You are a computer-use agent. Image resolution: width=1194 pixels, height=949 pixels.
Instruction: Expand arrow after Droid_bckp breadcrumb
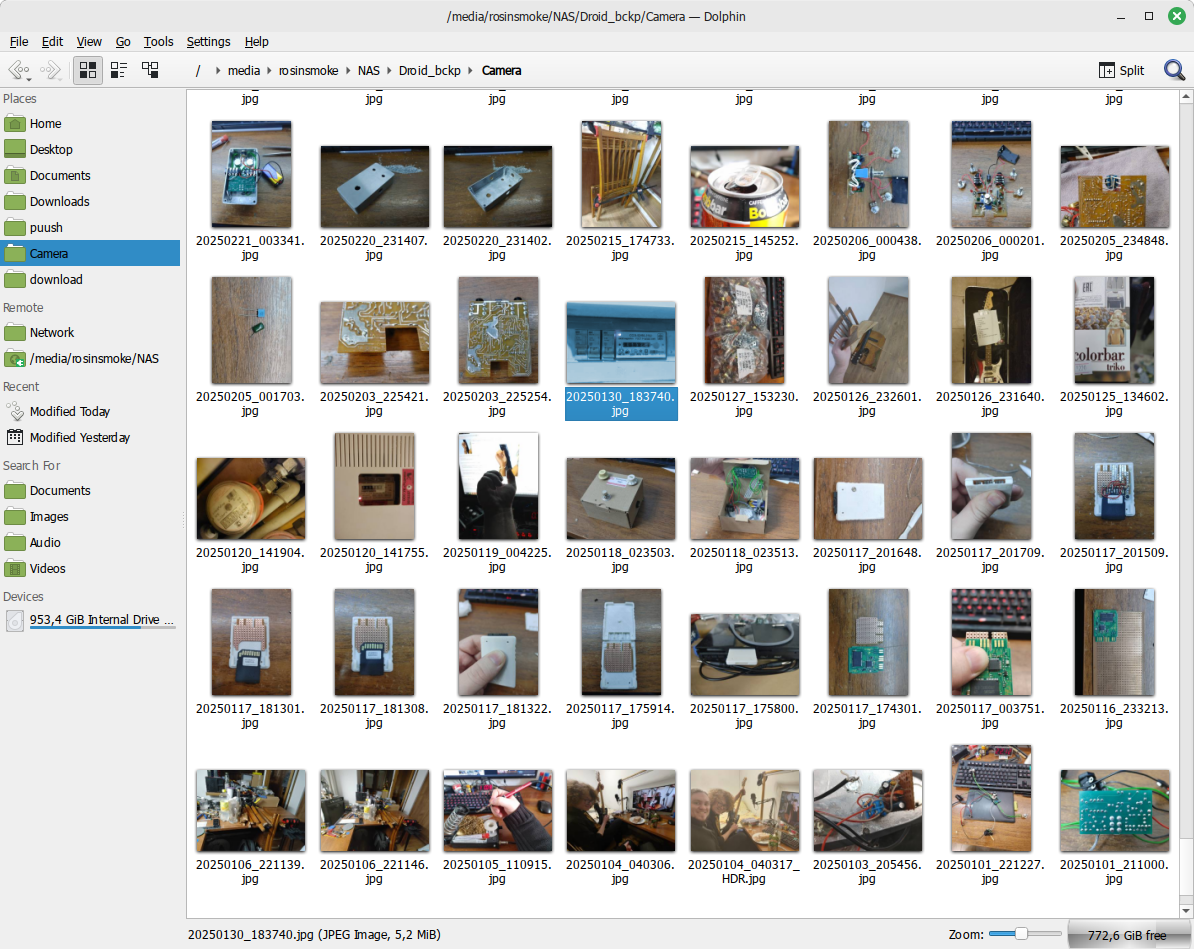470,71
